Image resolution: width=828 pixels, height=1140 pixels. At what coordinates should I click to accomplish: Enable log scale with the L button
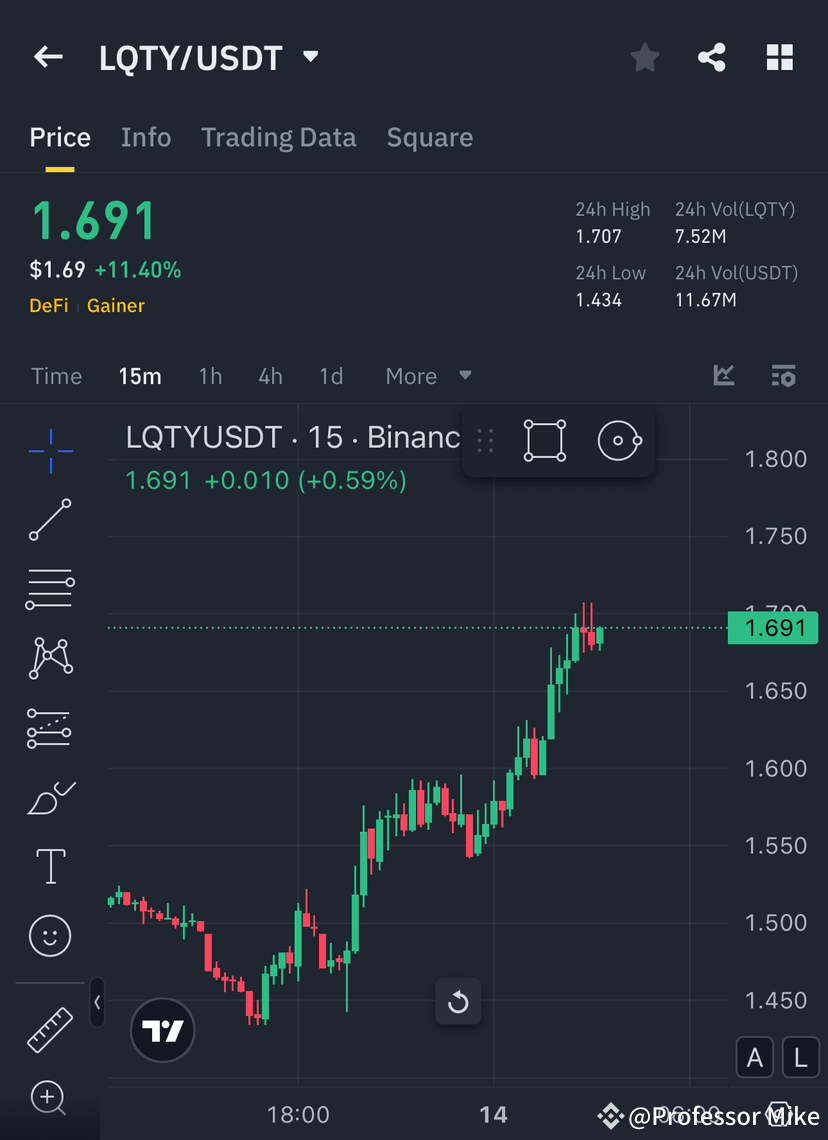tap(800, 1057)
